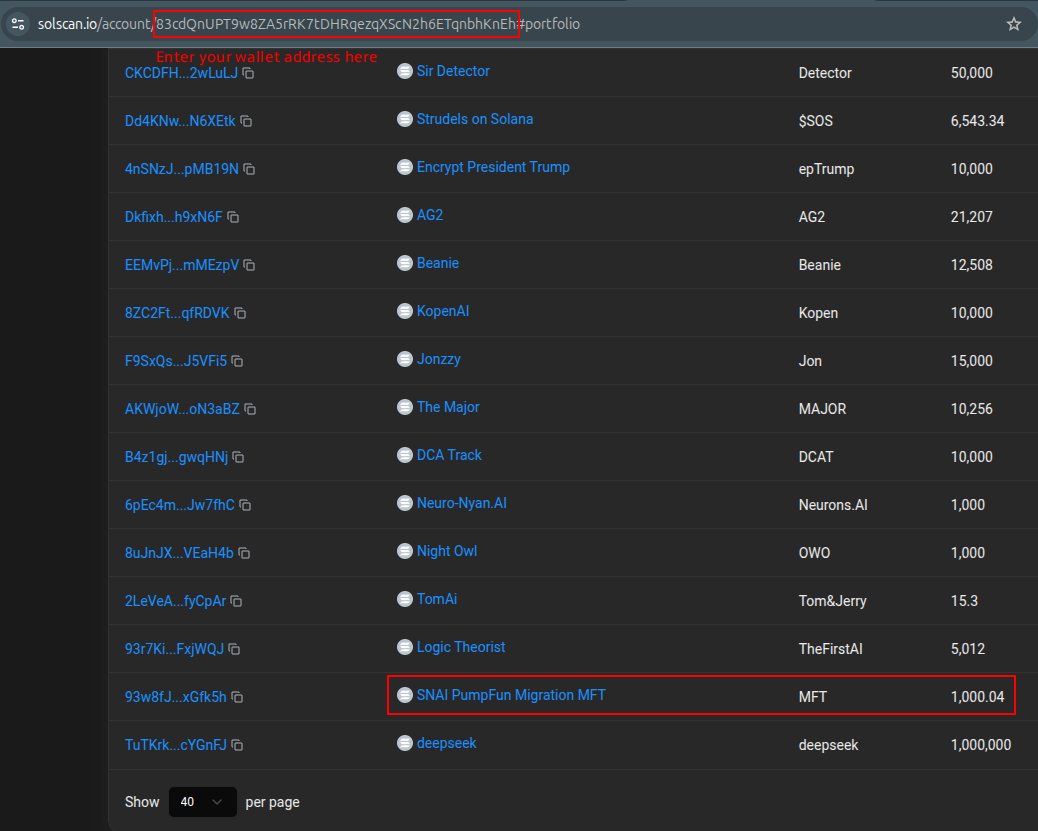The height and width of the screenshot is (831, 1038).
Task: Open Encrypt President Trump token link
Action: click(x=493, y=167)
